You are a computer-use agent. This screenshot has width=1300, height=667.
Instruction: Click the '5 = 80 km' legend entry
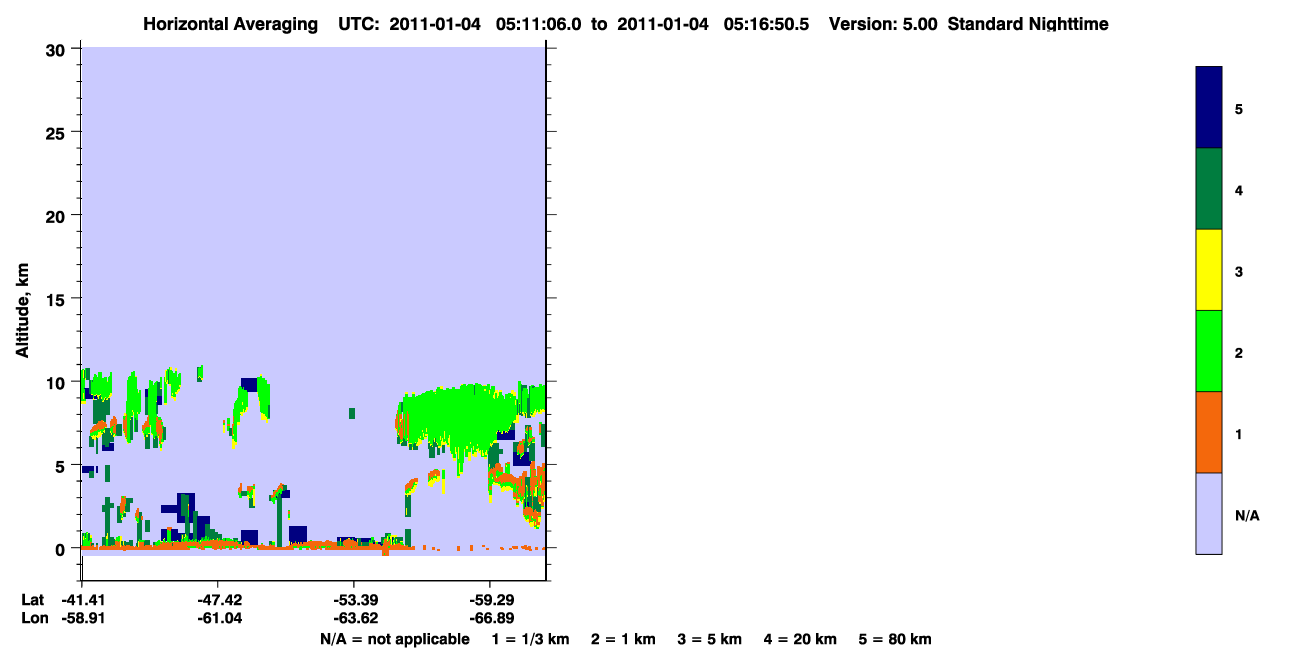click(x=895, y=639)
